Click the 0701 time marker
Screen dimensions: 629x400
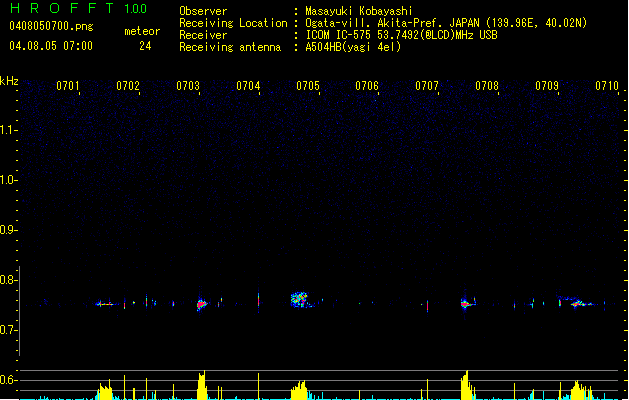[68, 86]
